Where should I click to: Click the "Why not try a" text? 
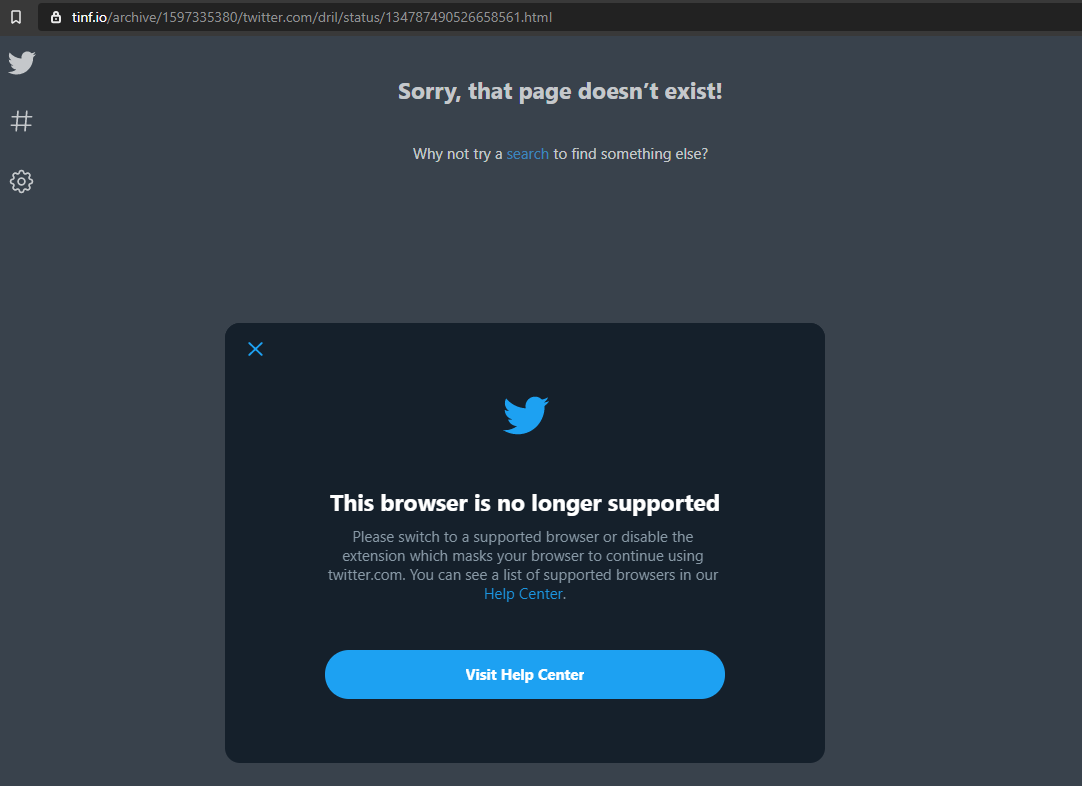[x=458, y=154]
